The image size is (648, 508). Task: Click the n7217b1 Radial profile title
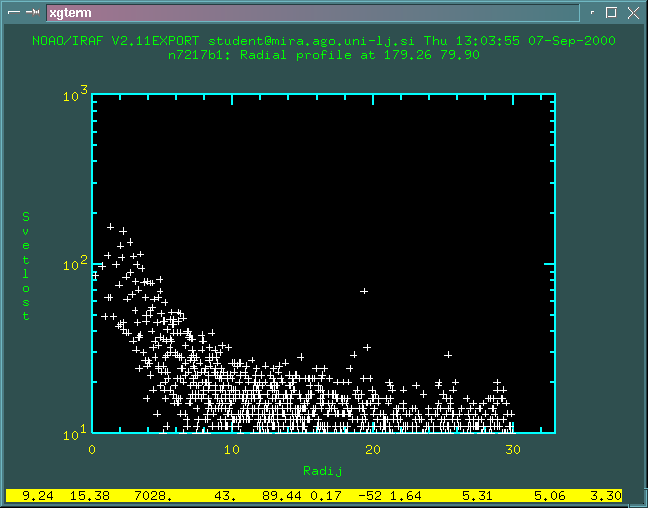tap(324, 55)
